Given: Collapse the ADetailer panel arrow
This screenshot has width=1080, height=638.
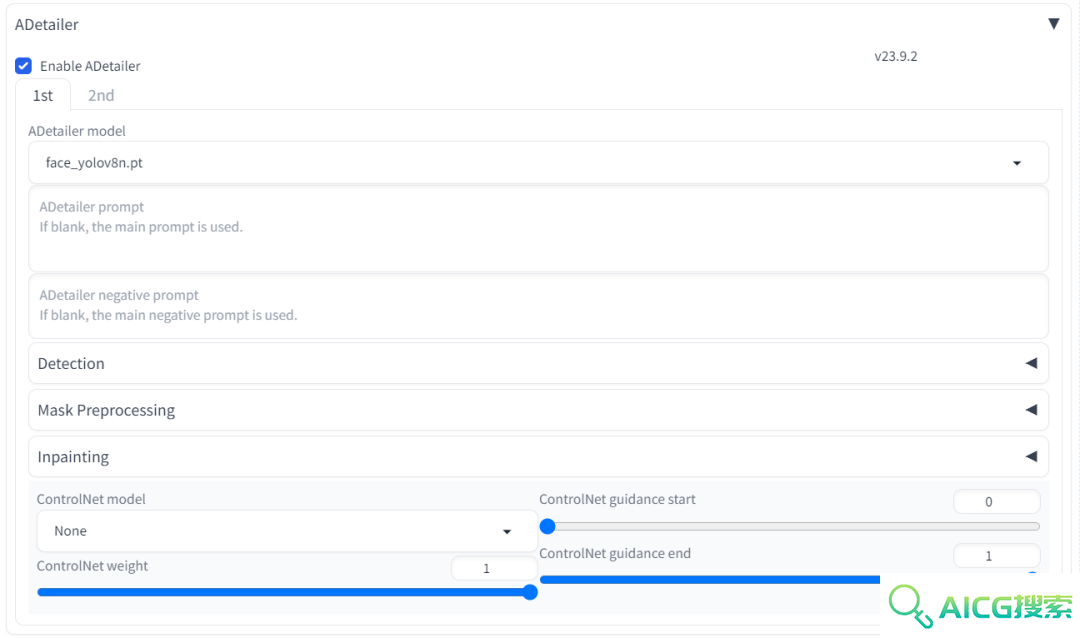Looking at the screenshot, I should (x=1053, y=24).
